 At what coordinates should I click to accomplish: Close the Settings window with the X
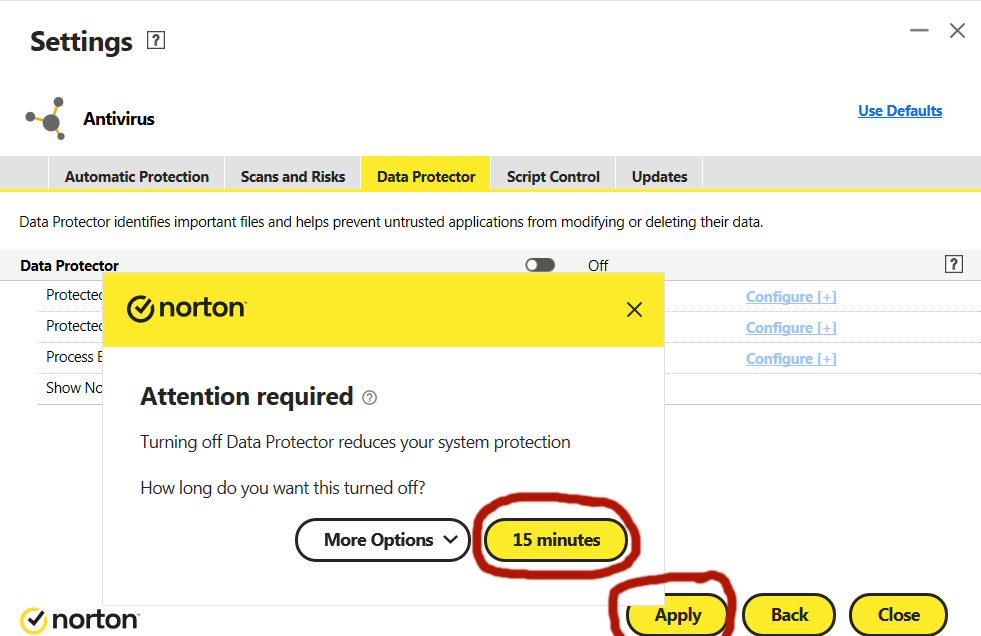click(957, 30)
